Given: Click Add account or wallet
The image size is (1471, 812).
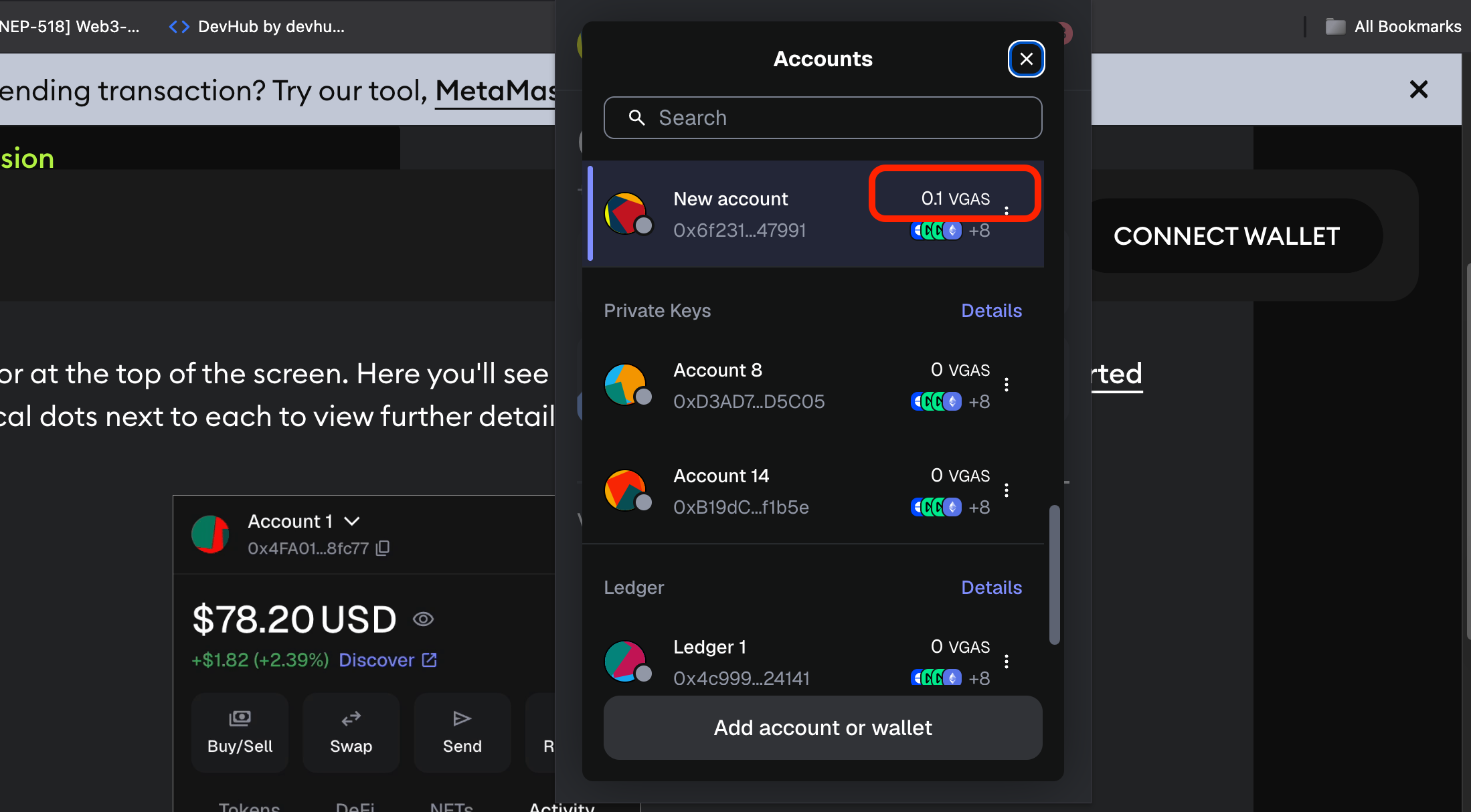Looking at the screenshot, I should pos(823,728).
